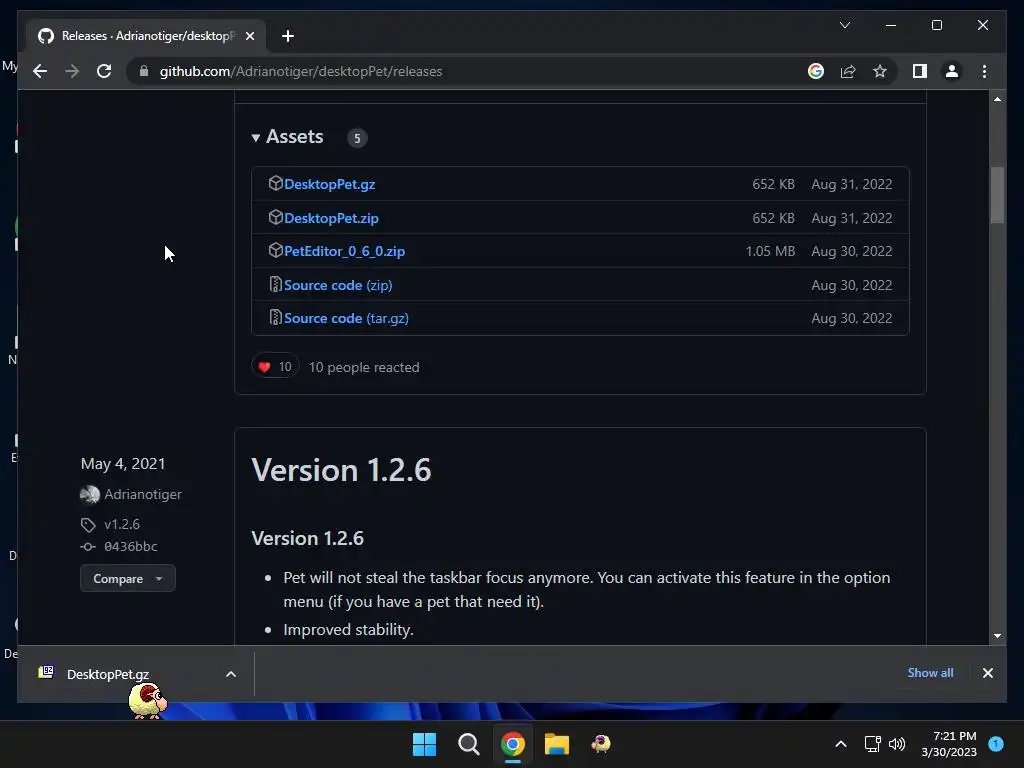Image resolution: width=1024 pixels, height=768 pixels.
Task: Open the notification badge in the tray
Action: 996,743
